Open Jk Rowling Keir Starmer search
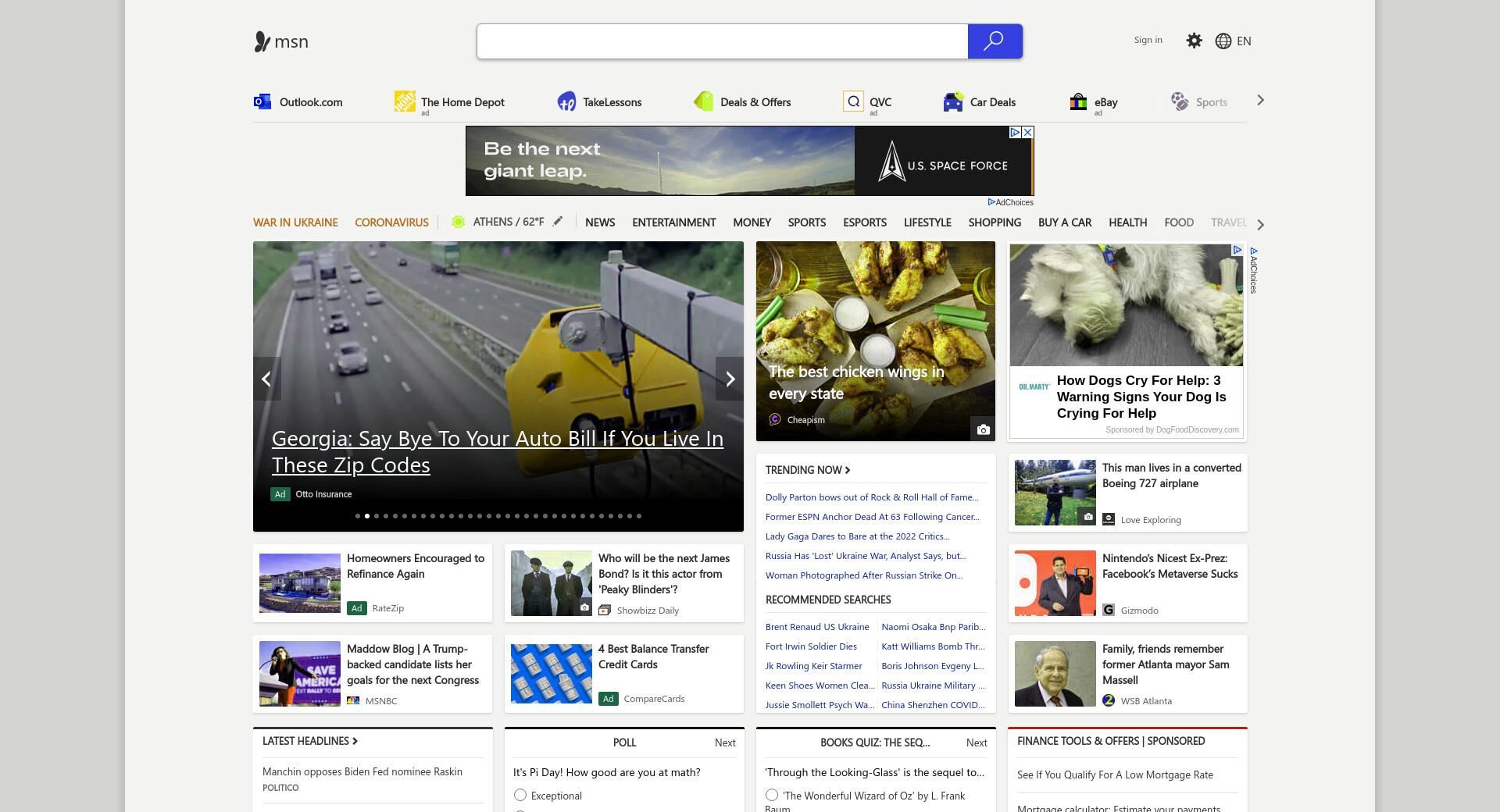1500x812 pixels. (814, 666)
